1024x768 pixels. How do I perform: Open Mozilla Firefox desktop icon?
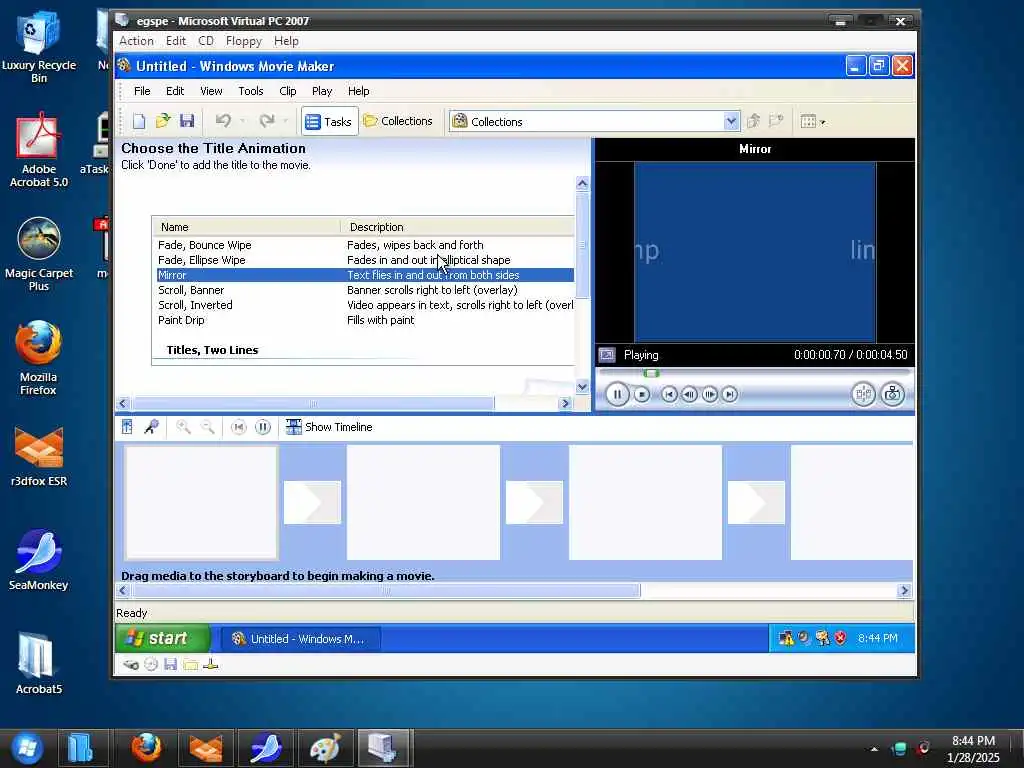(x=38, y=357)
